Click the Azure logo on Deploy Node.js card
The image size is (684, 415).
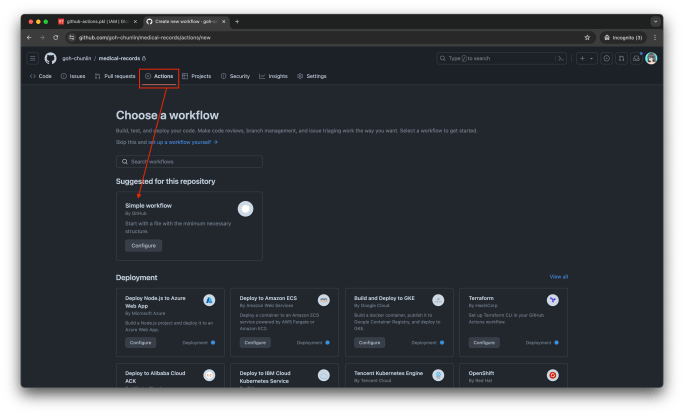(210, 300)
